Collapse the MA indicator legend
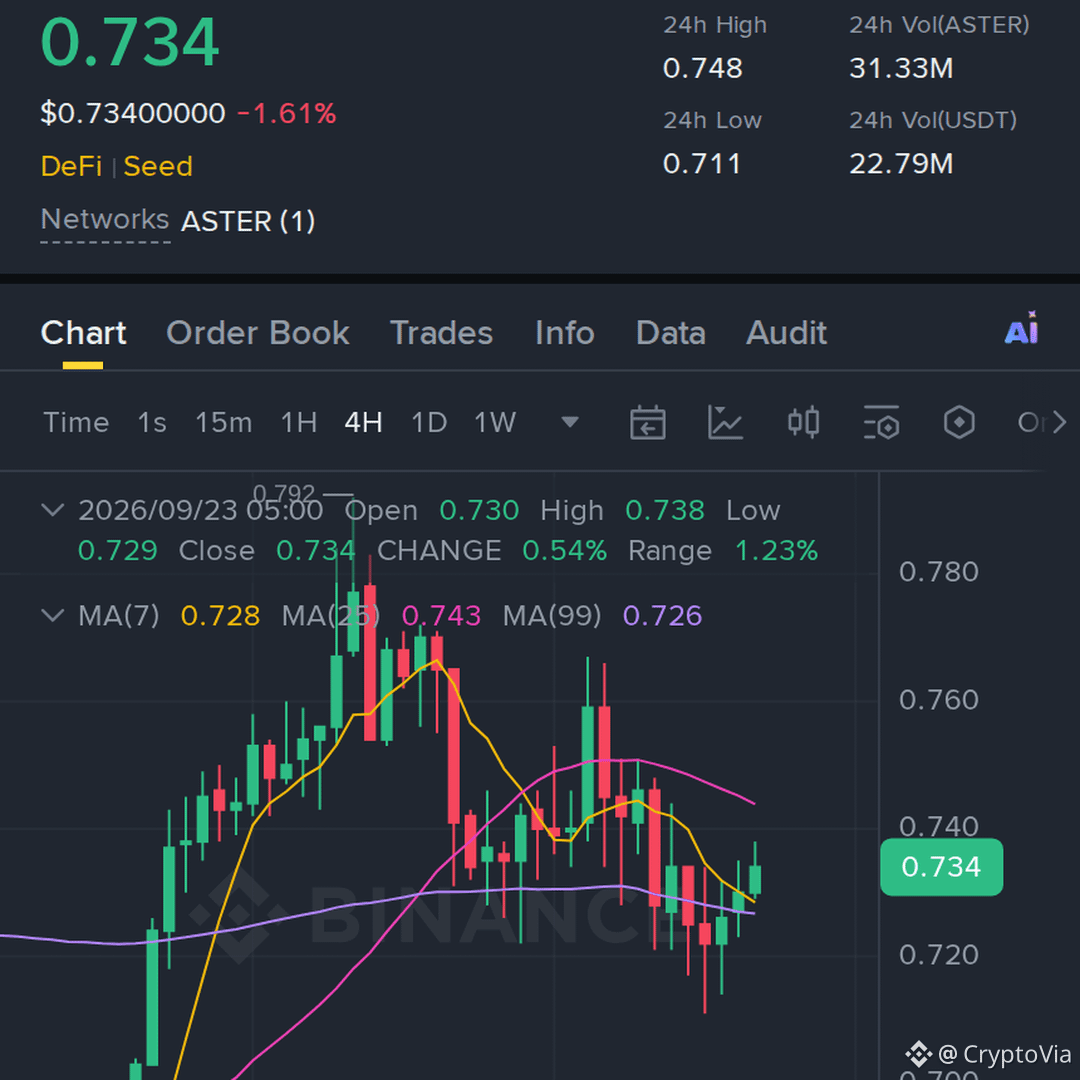This screenshot has width=1080, height=1080. (53, 615)
